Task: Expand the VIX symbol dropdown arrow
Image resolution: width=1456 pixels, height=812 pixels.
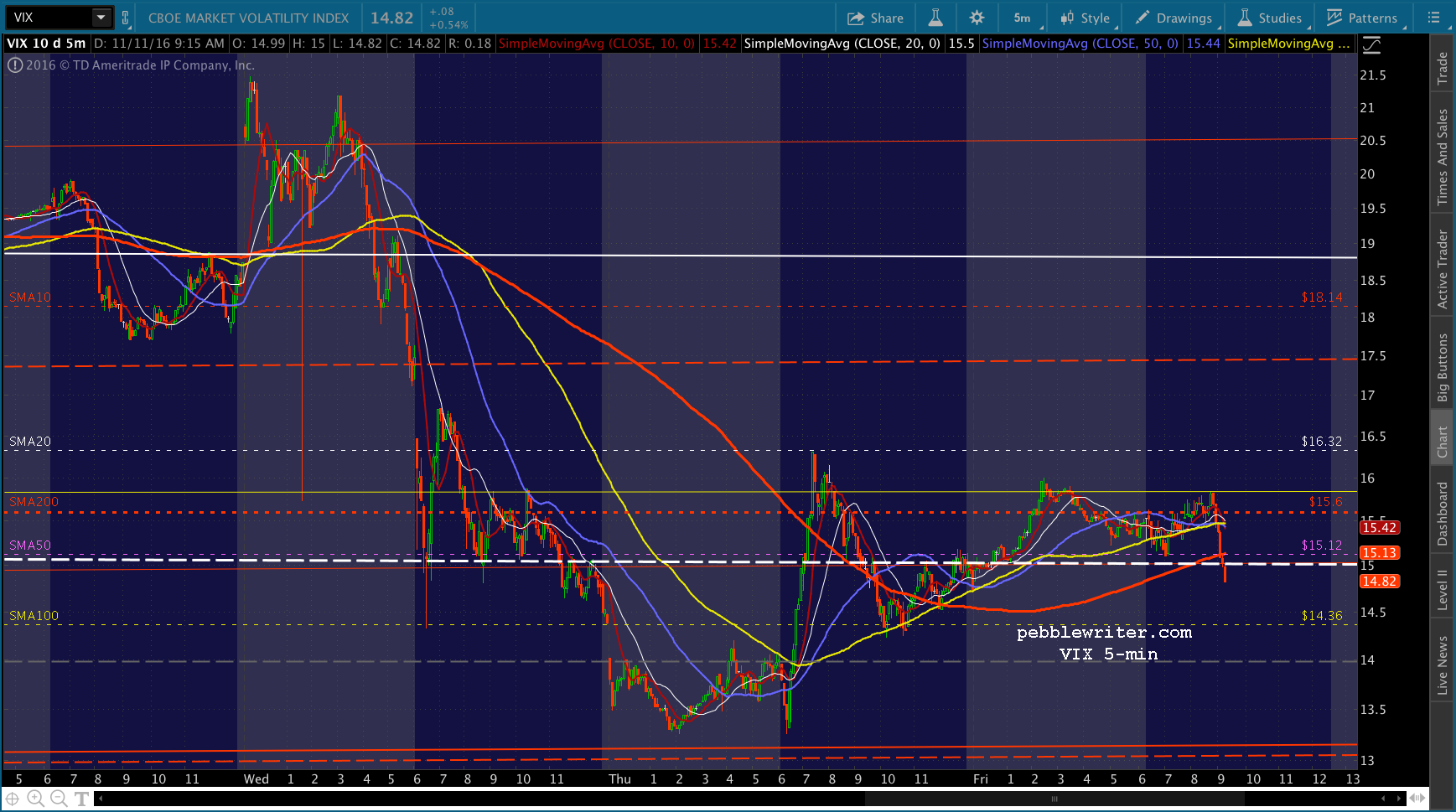Action: pos(101,18)
